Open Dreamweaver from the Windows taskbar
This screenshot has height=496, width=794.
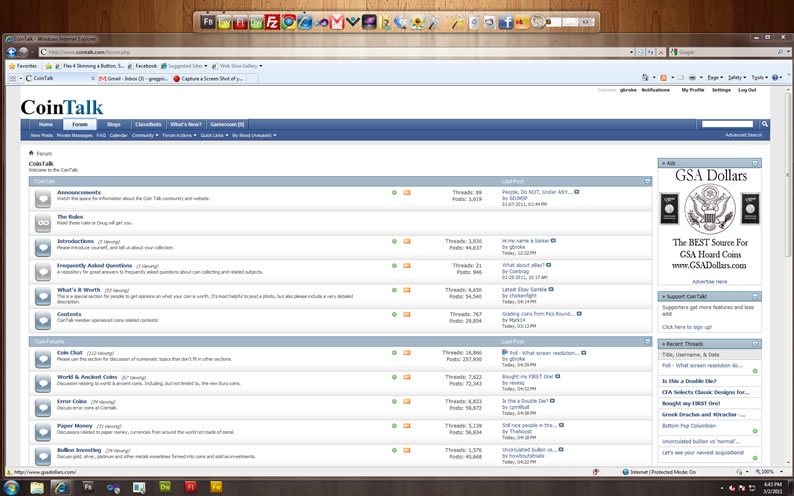point(165,487)
